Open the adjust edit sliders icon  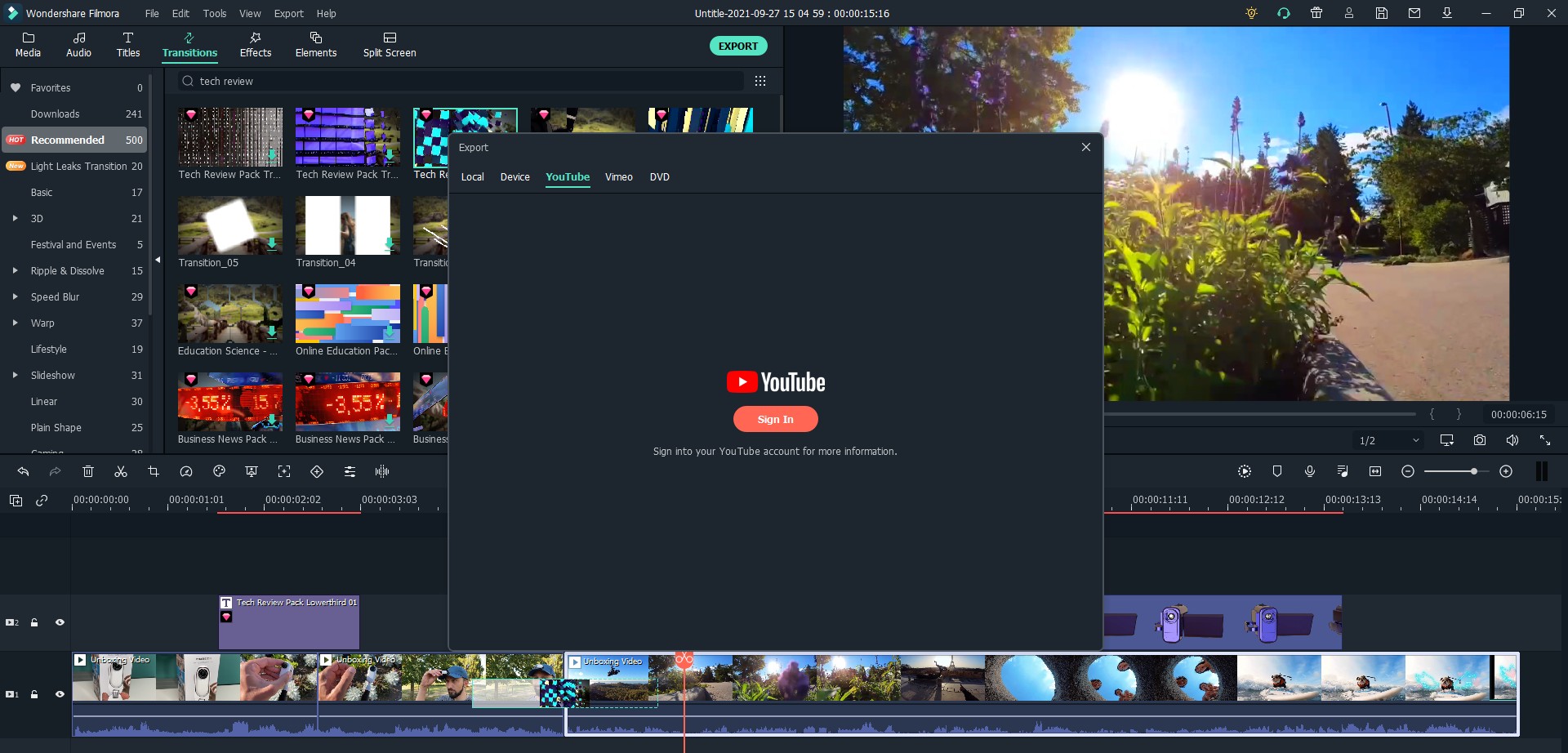350,471
